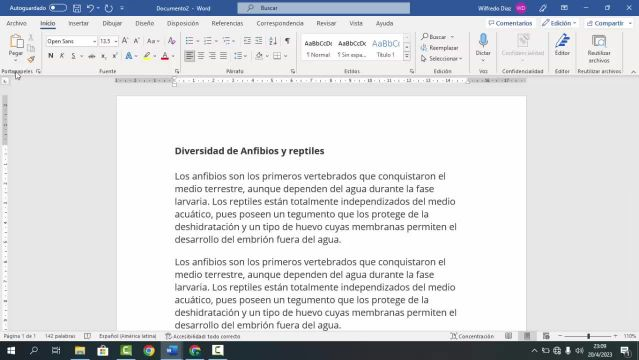This screenshot has height=360, width=639.
Task: Enable Concentración mode in status bar
Action: coord(472,336)
